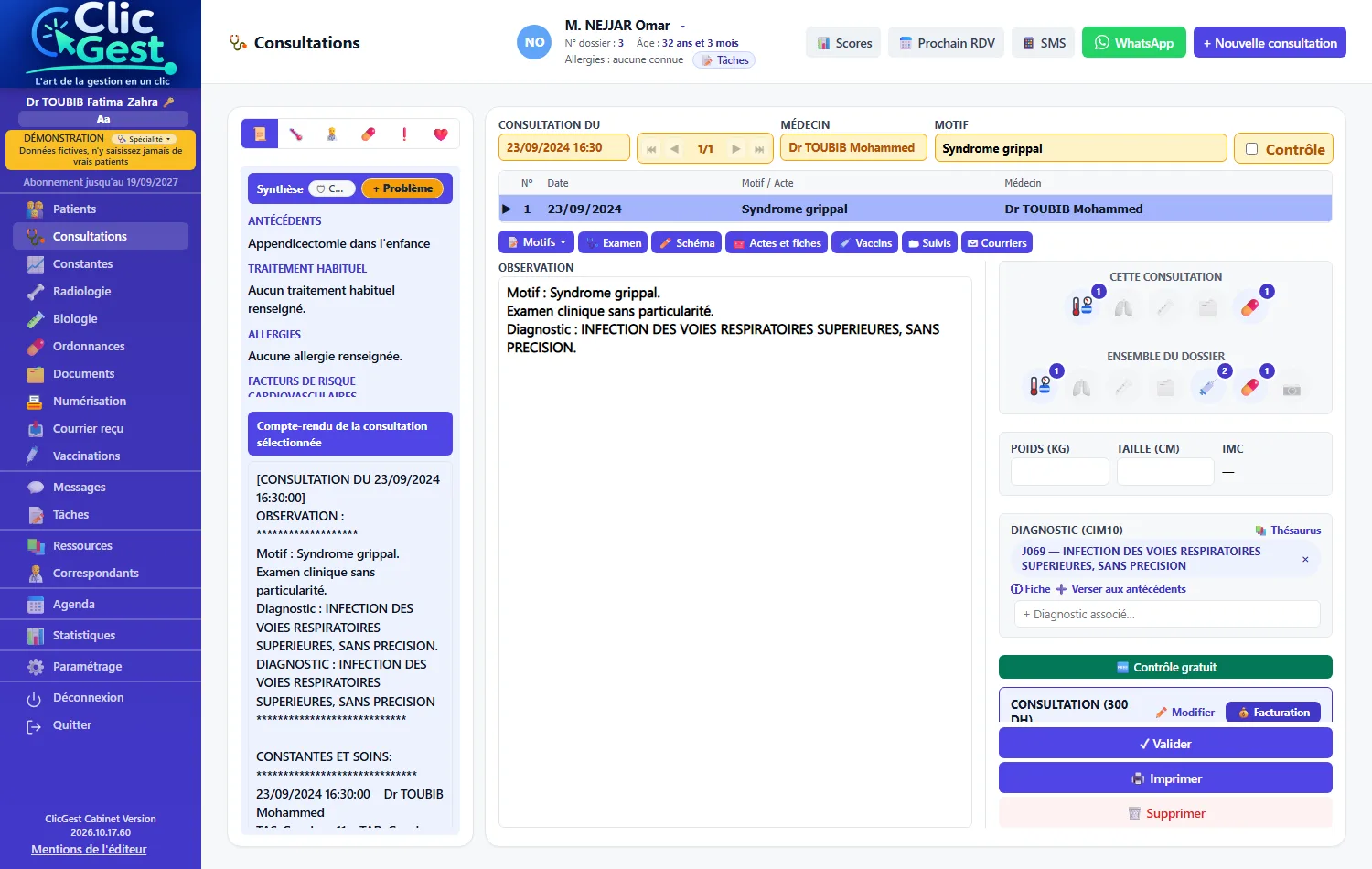The height and width of the screenshot is (869, 1372).
Task: Click Verser aux antécédents link
Action: pyautogui.click(x=1121, y=589)
